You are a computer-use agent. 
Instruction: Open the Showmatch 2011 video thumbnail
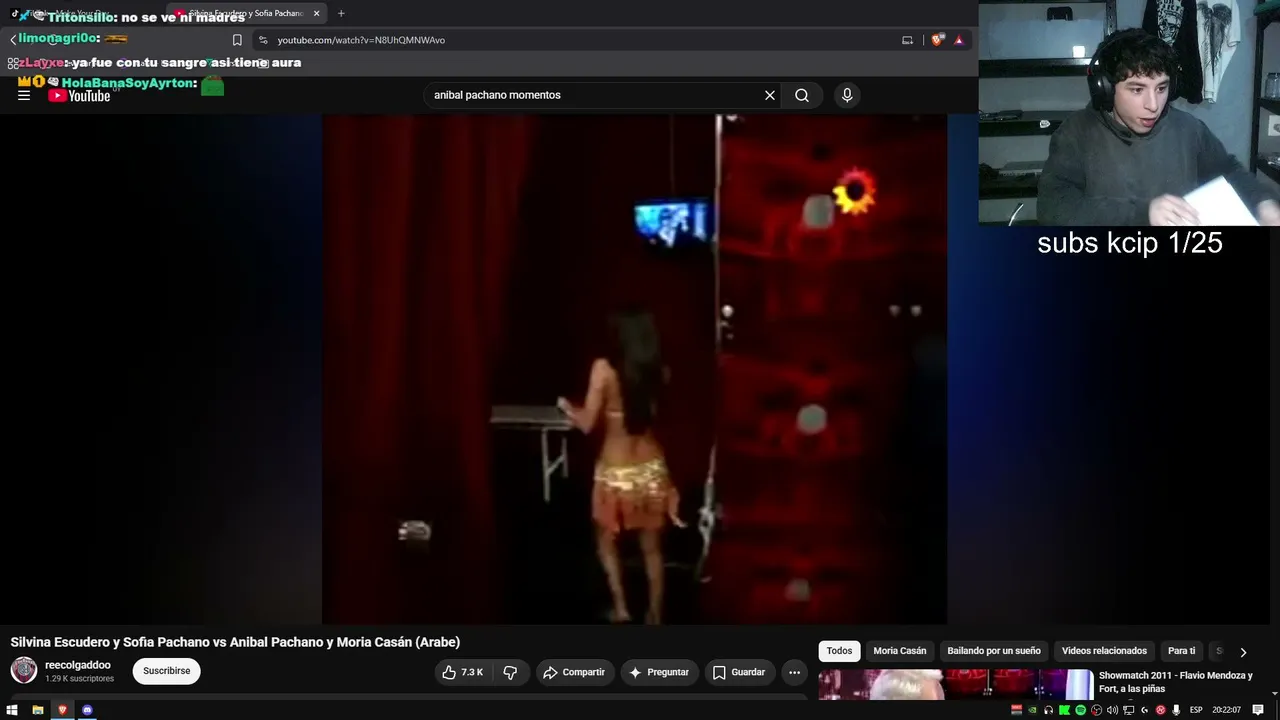[956, 685]
